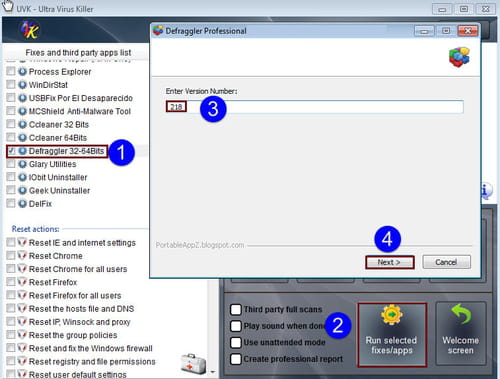Image resolution: width=500 pixels, height=379 pixels.
Task: Check Reset the group policies checkbox
Action: pos(11,335)
